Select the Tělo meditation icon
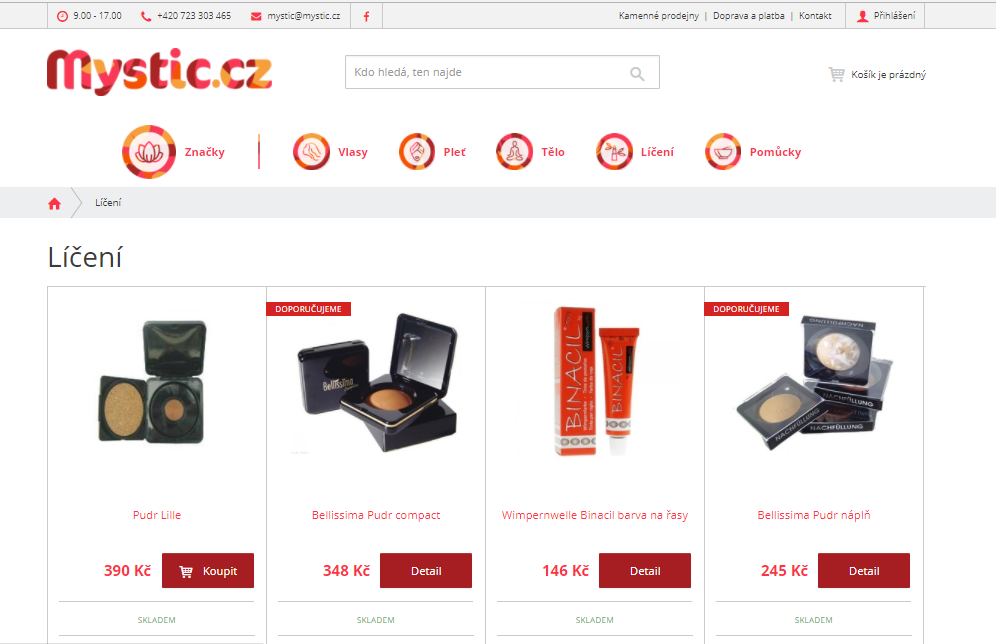Screen dimensions: 996x644 515,152
